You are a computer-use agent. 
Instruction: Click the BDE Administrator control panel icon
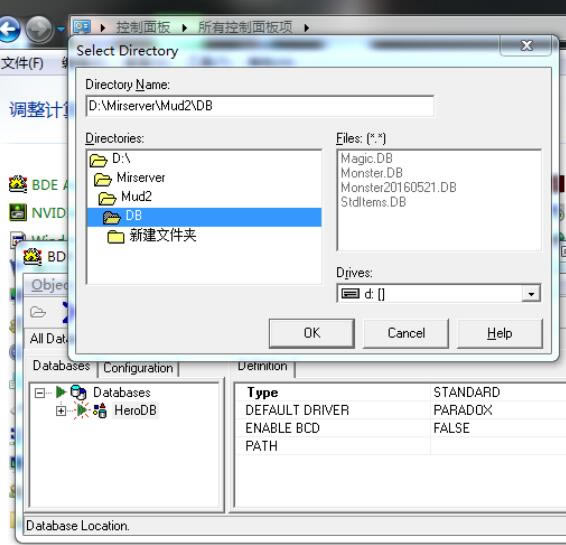[x=18, y=184]
